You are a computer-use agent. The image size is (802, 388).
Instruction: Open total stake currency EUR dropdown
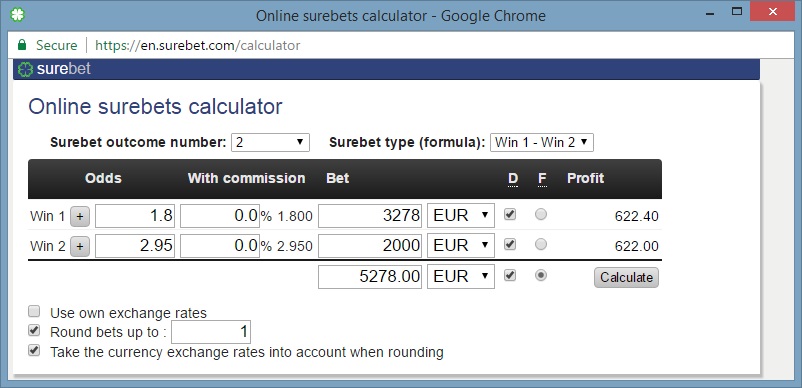pos(461,277)
